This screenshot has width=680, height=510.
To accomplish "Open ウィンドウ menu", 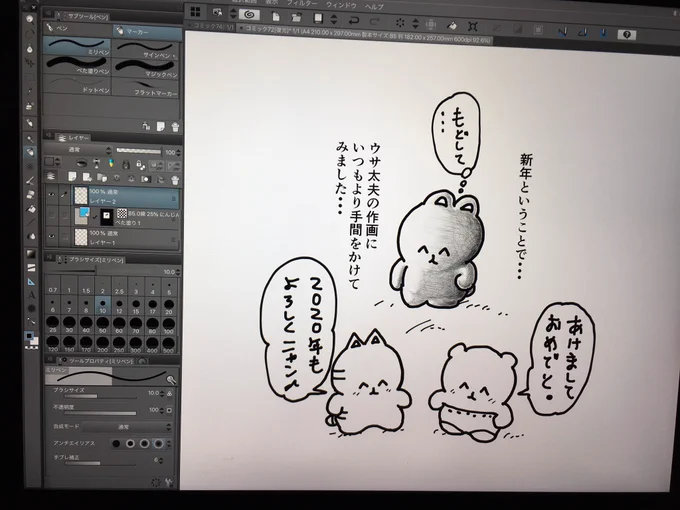I will (341, 5).
